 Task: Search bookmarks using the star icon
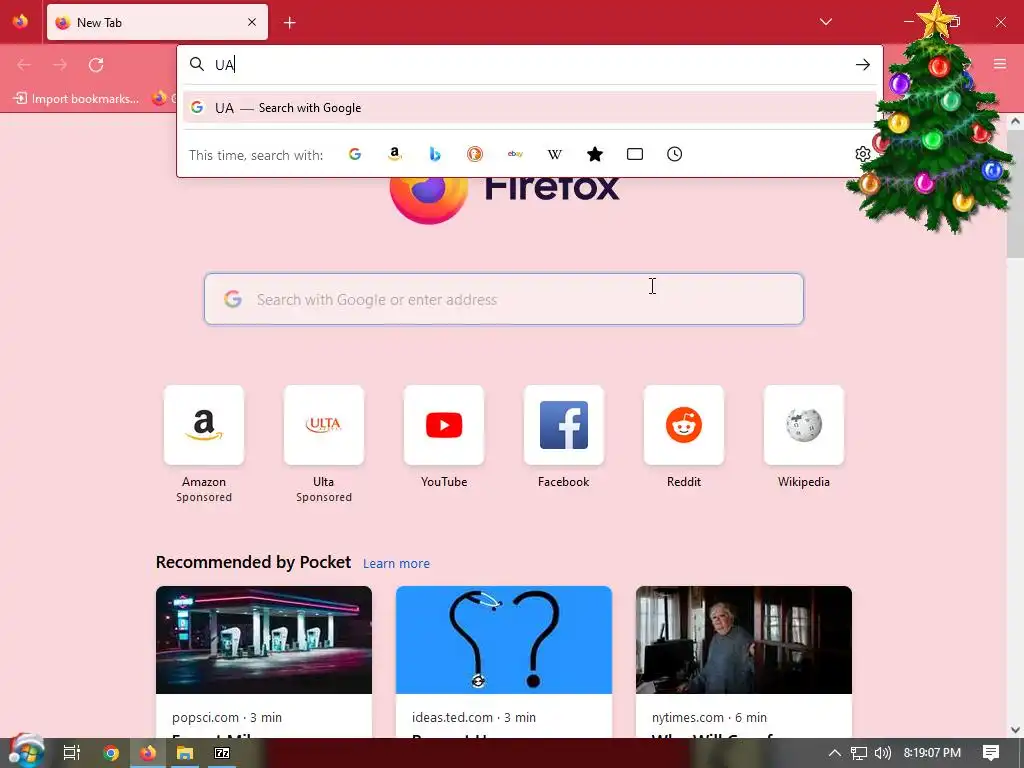pyautogui.click(x=595, y=154)
